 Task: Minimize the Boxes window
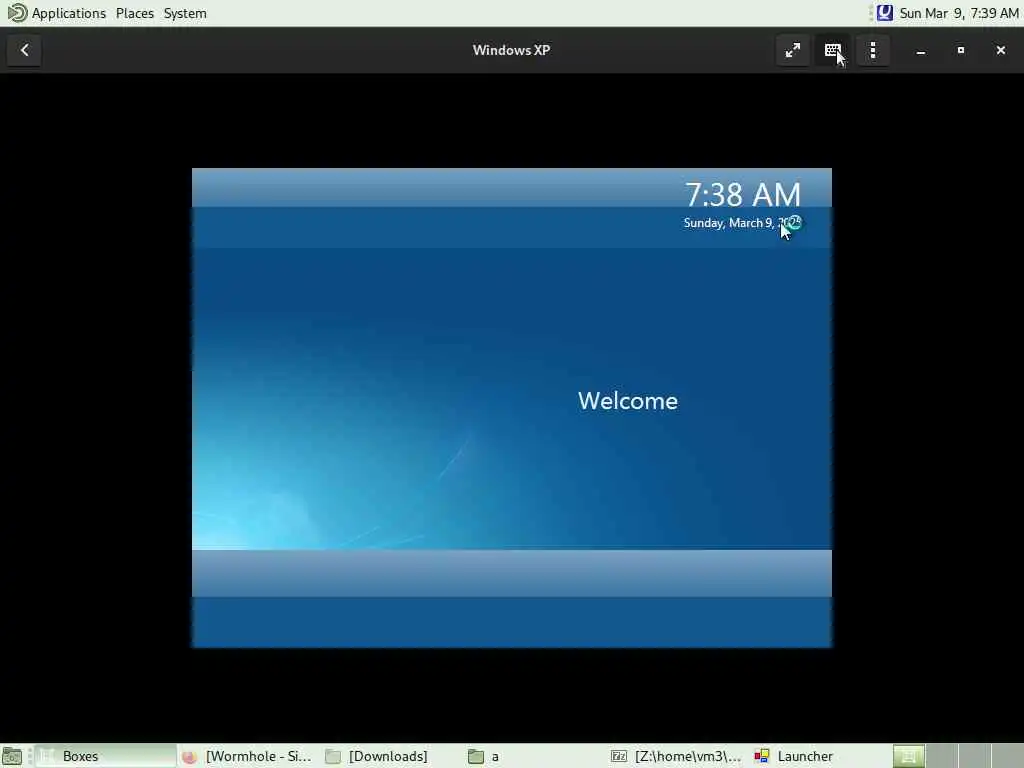point(921,50)
